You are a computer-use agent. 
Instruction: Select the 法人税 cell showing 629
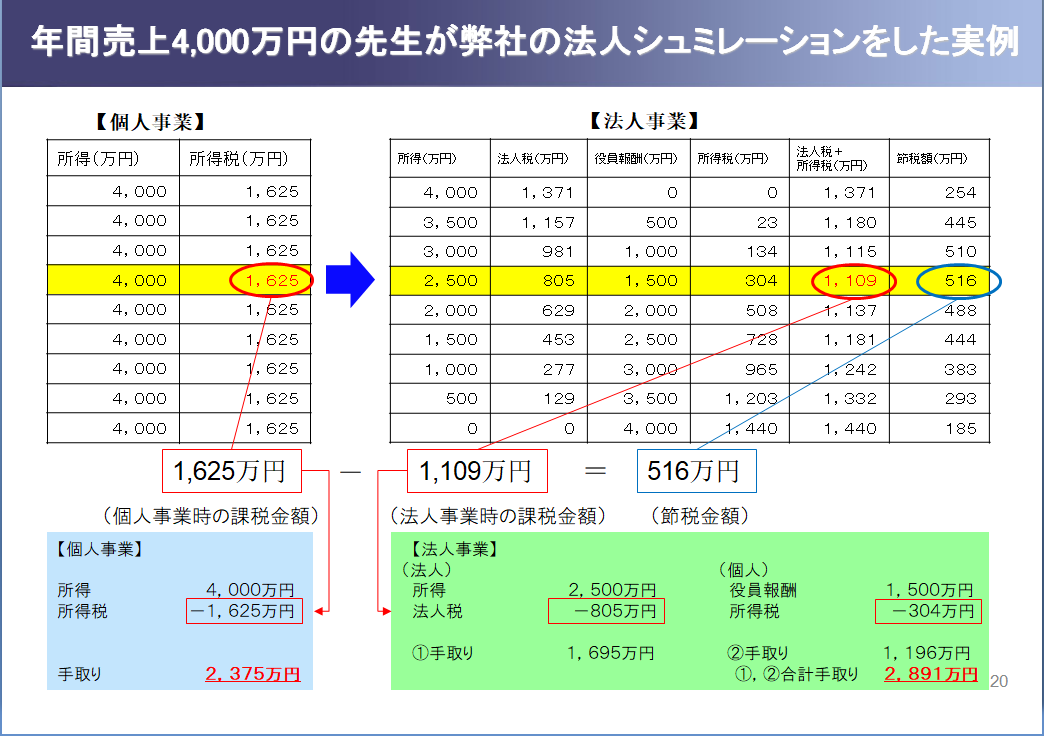click(539, 310)
